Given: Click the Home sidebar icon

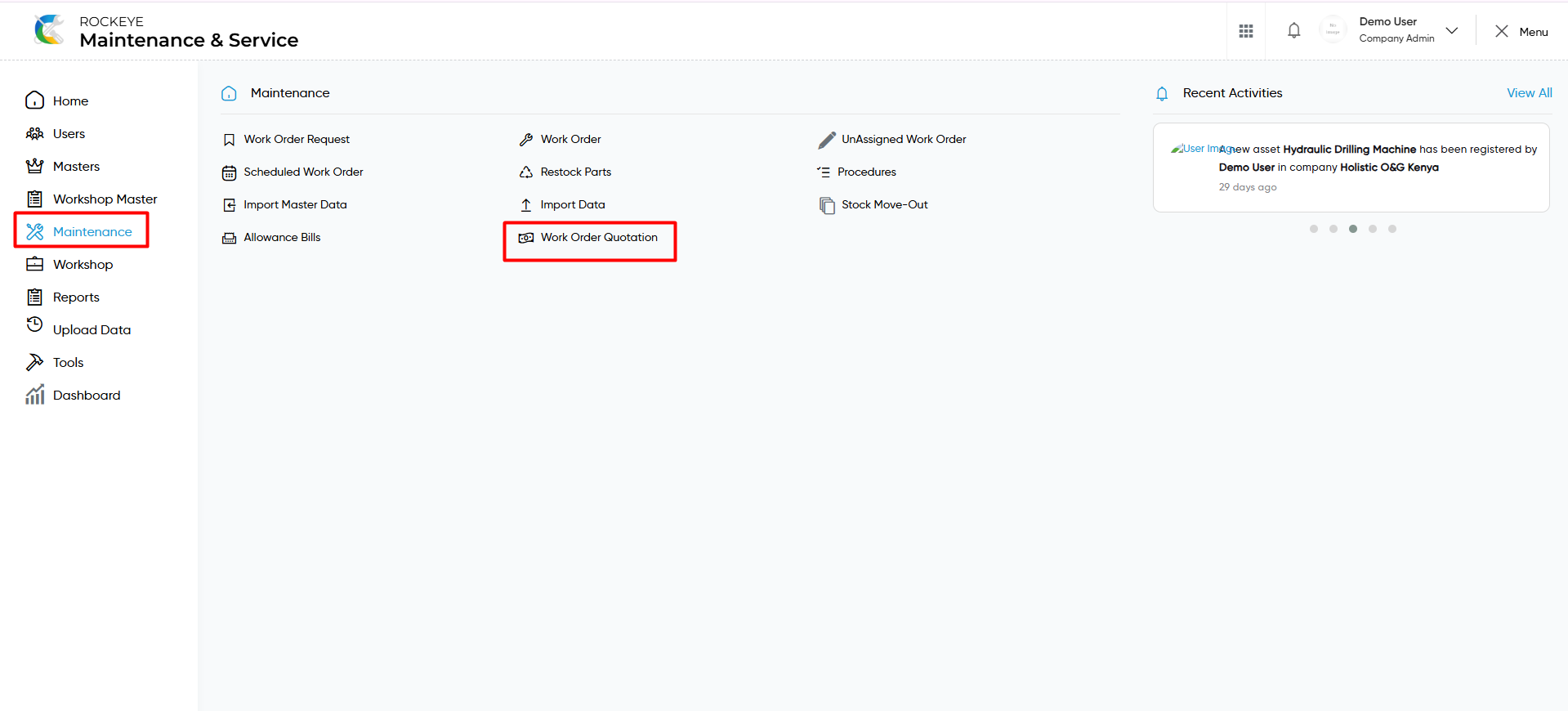Looking at the screenshot, I should pos(34,101).
